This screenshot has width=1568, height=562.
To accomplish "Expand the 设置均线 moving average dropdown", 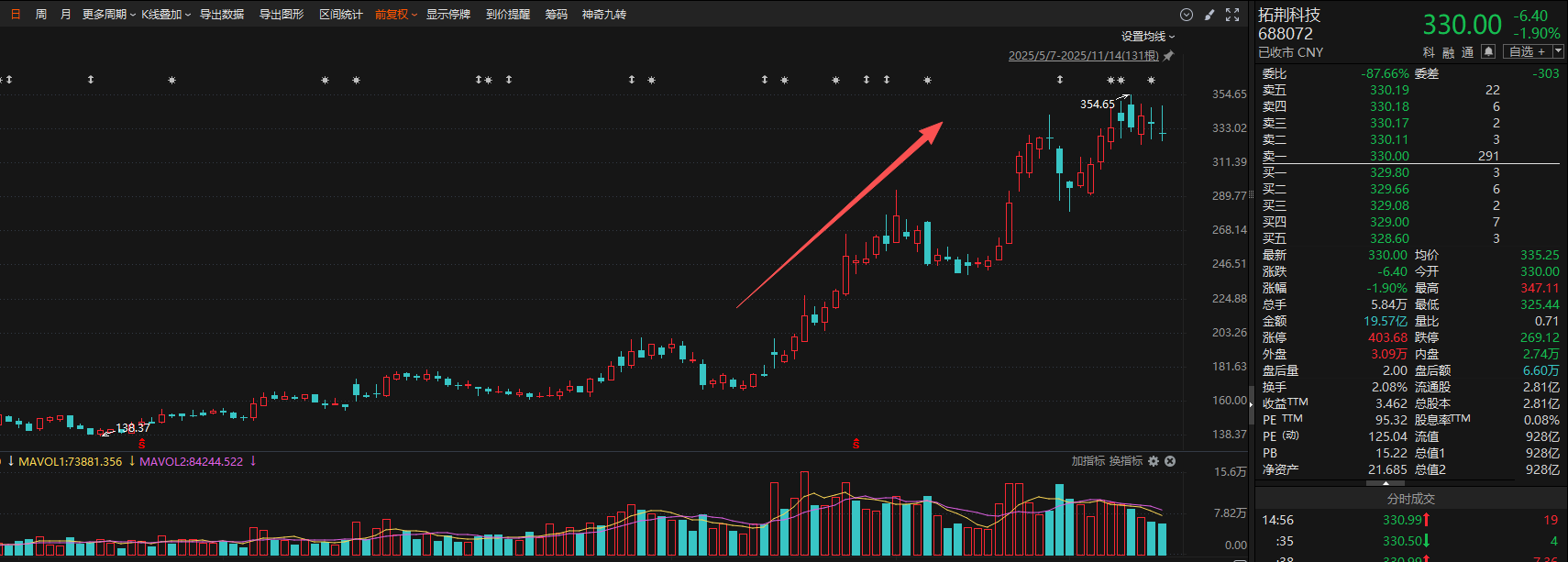I will tap(1147, 37).
